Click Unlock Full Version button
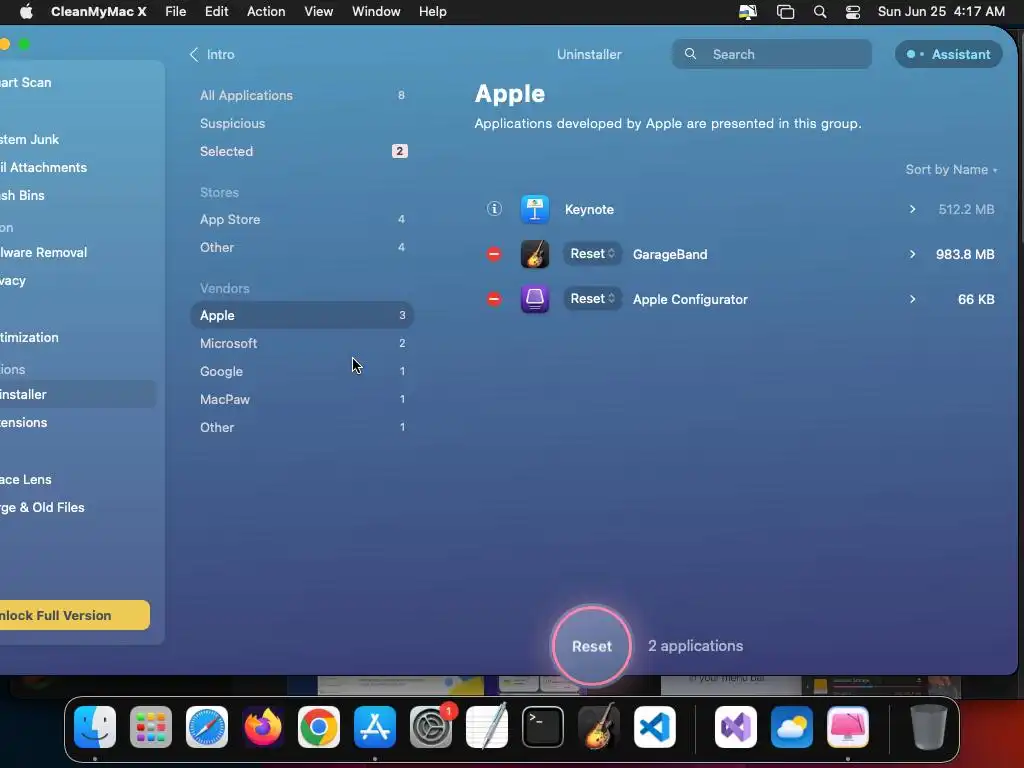1024x768 pixels. 74,615
